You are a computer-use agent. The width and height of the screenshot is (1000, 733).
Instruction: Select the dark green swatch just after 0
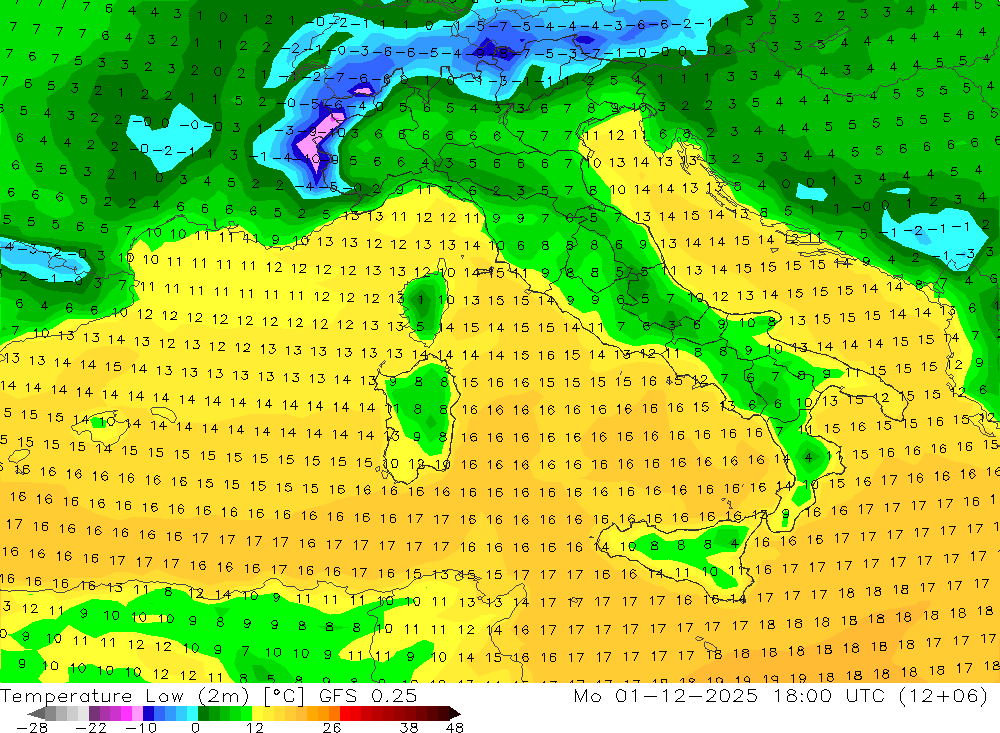[203, 713]
